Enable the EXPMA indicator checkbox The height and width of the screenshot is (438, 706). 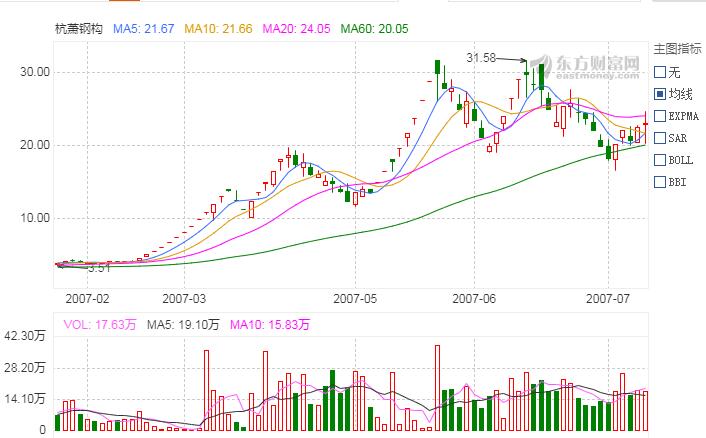pyautogui.click(x=660, y=116)
